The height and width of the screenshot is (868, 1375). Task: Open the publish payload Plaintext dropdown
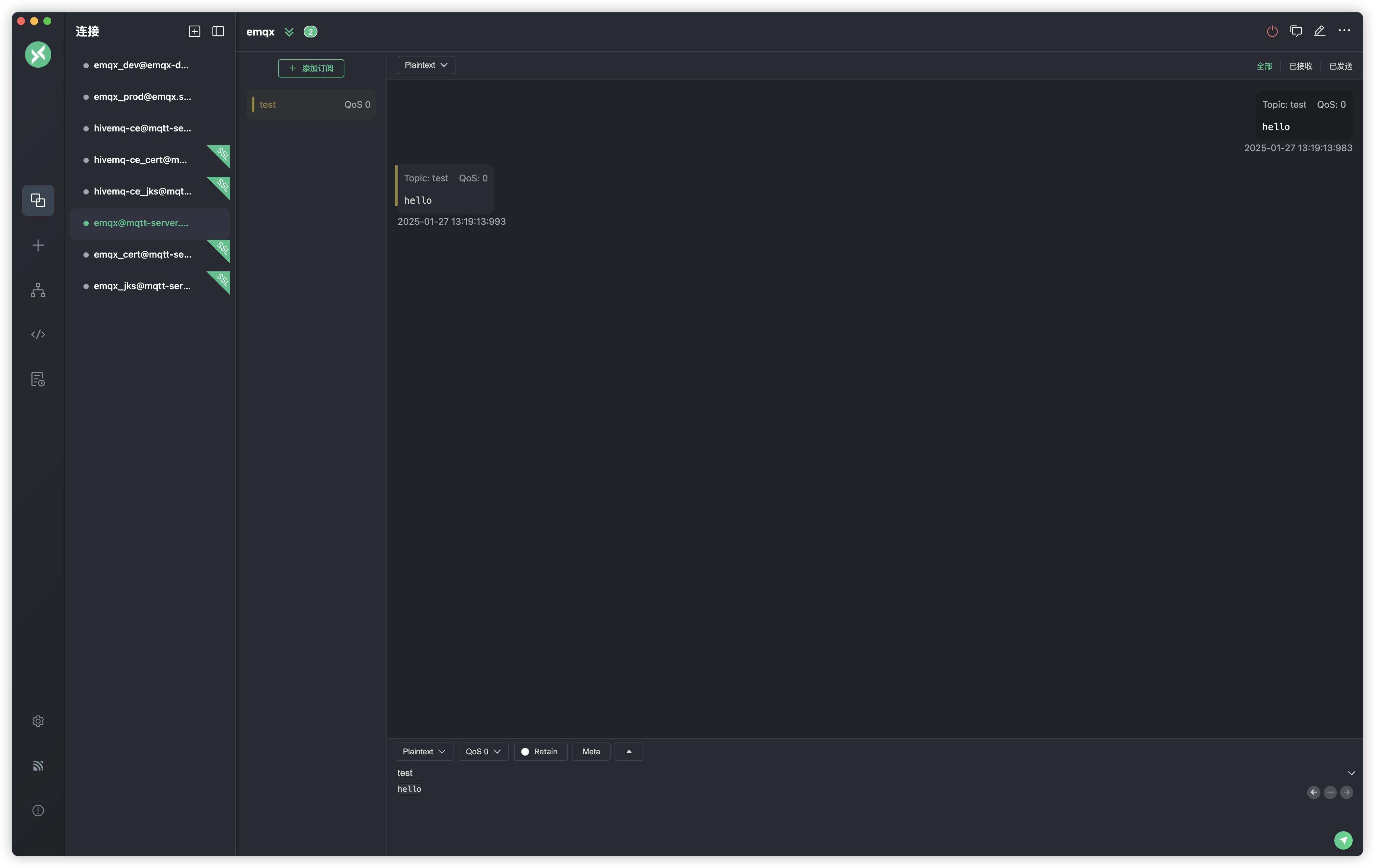coord(424,752)
